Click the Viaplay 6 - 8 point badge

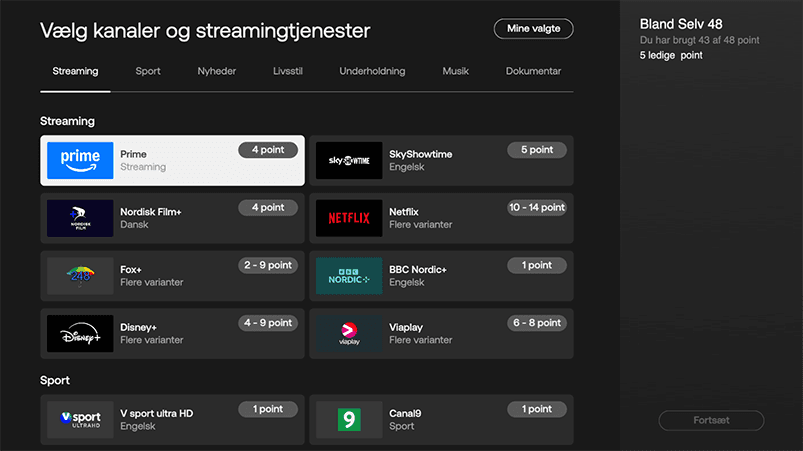pyautogui.click(x=537, y=323)
